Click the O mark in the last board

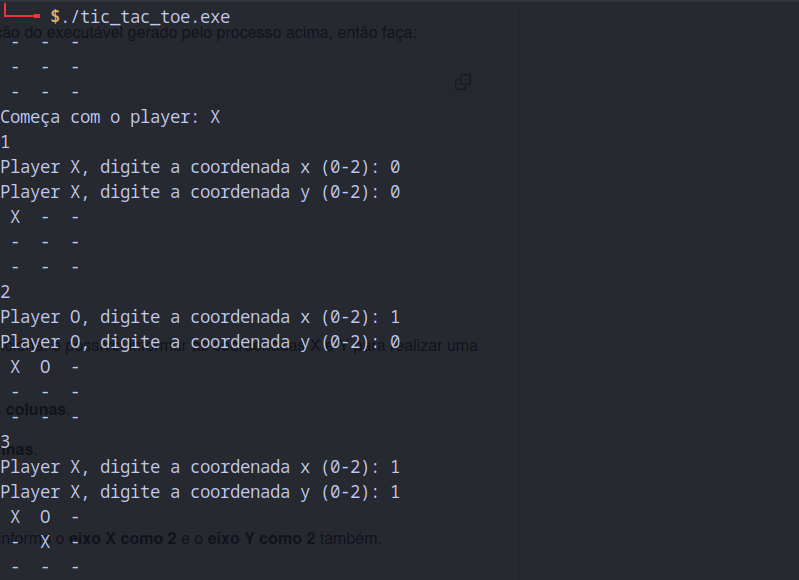pyautogui.click(x=45, y=517)
